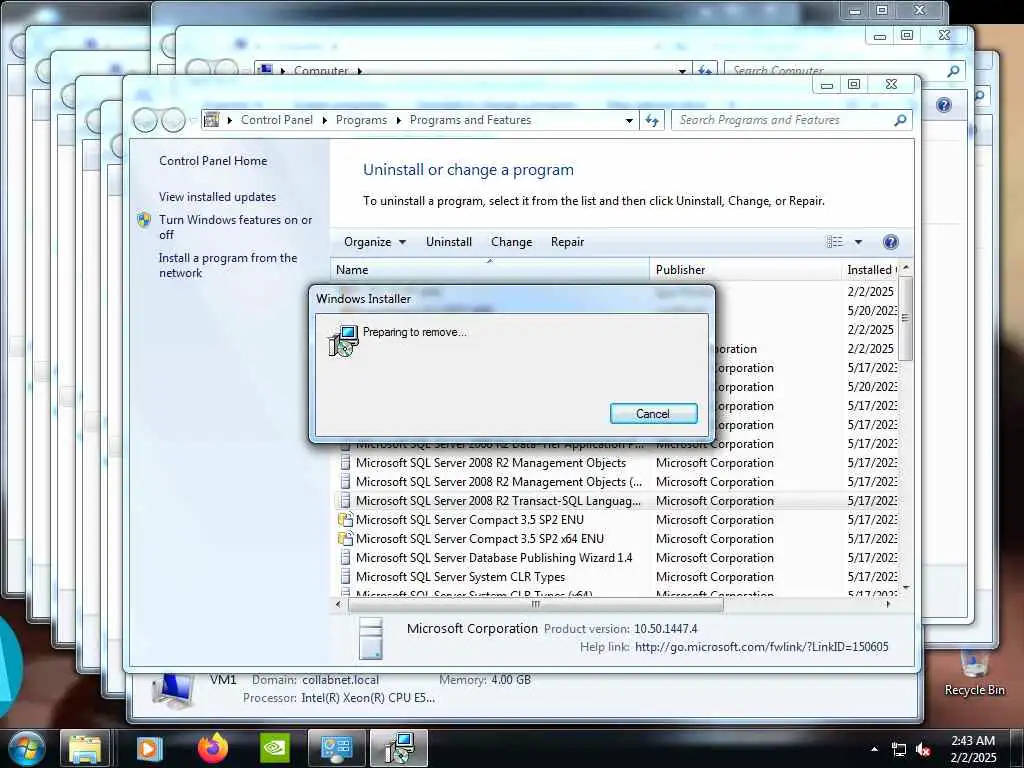Open the Recycle Bin desktop icon
Viewport: 1024px width, 768px height.
click(974, 673)
